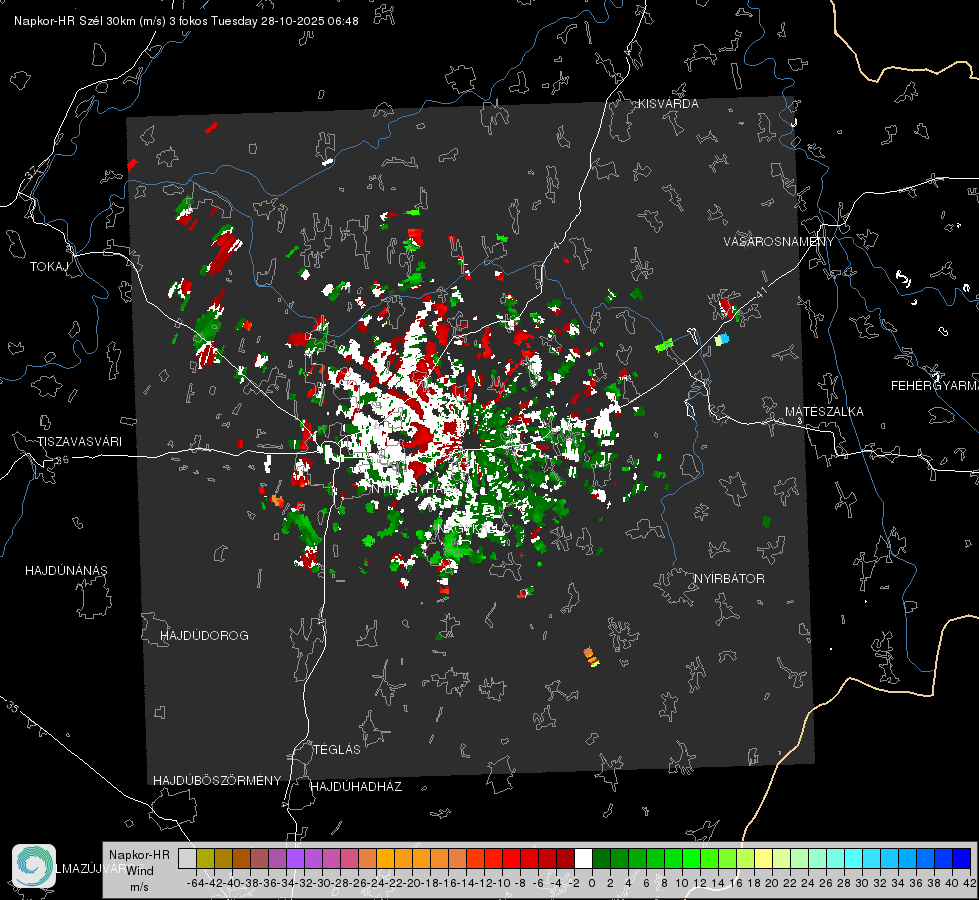Image resolution: width=979 pixels, height=900 pixels.
Task: Select the olive swatch between -64 and -42
Action: (x=205, y=858)
